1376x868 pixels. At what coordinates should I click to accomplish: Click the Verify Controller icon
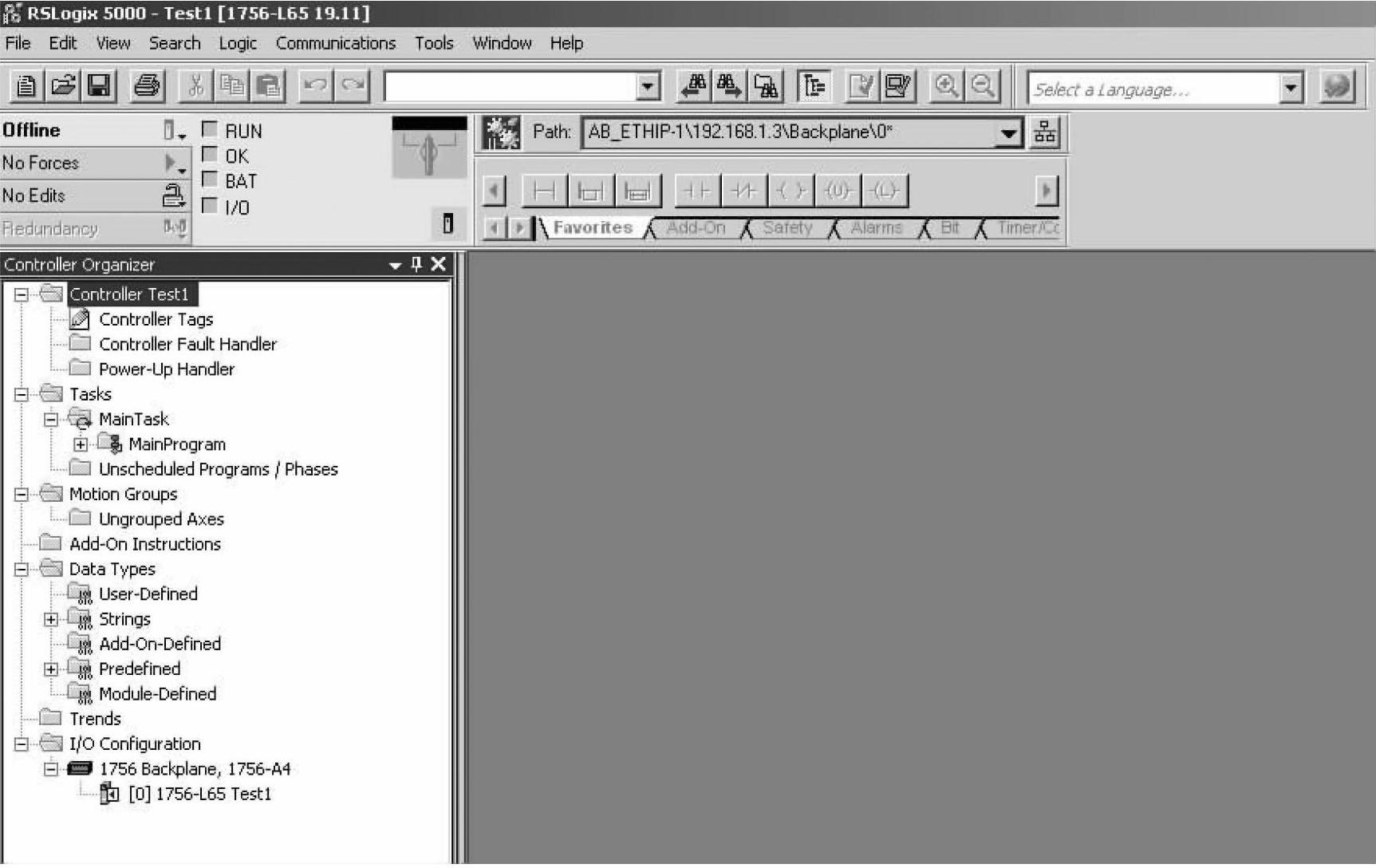tap(898, 85)
